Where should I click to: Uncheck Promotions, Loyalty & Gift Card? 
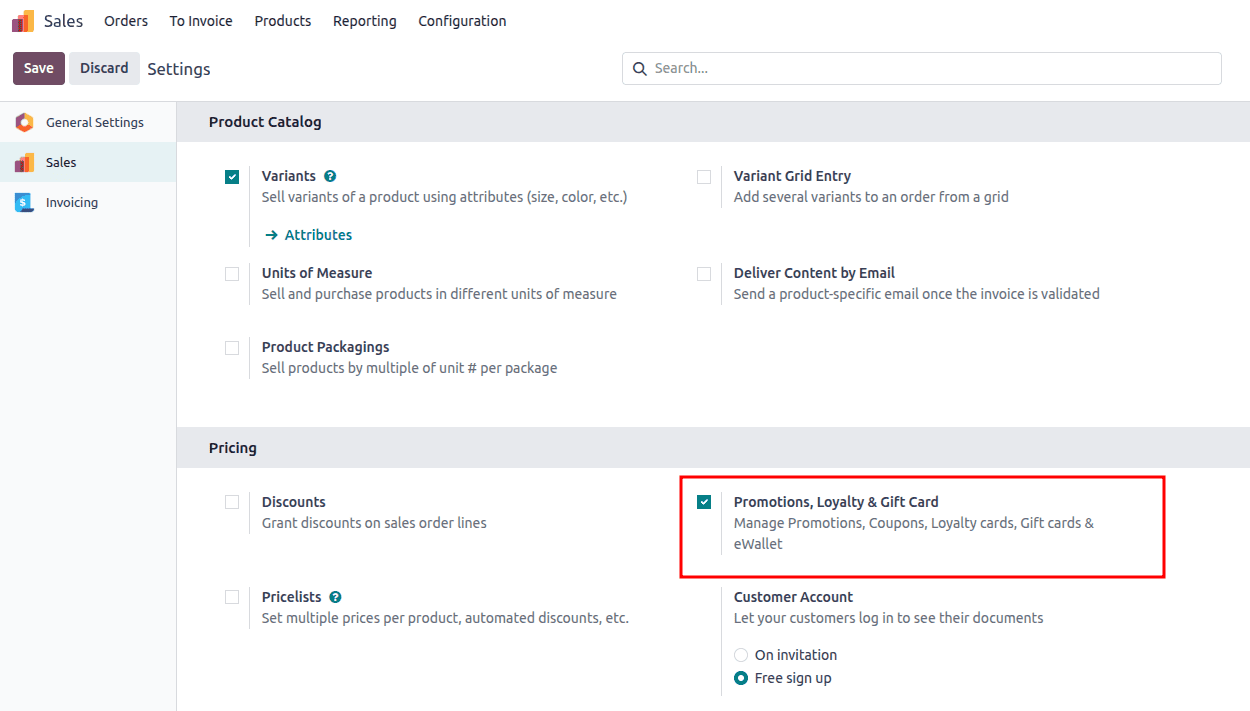704,501
